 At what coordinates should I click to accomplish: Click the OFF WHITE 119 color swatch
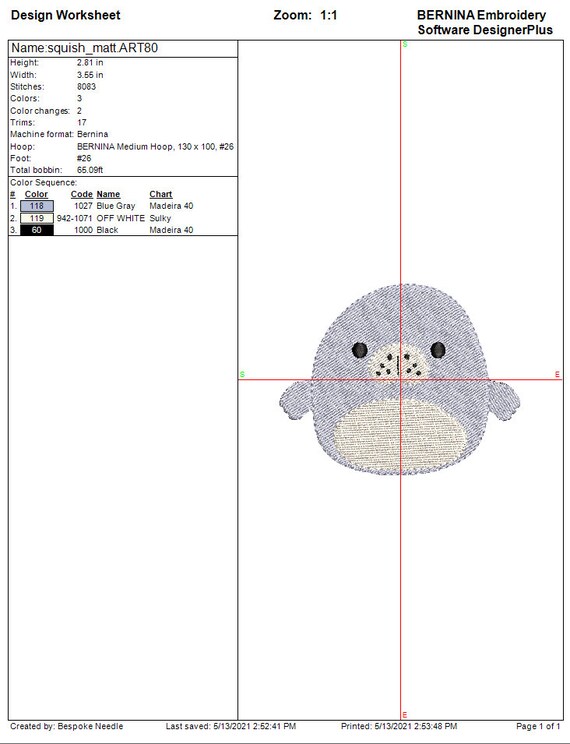pos(37,218)
